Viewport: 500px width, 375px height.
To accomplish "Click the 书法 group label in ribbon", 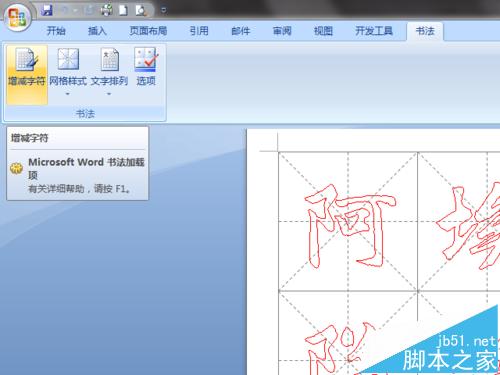I will coord(85,114).
